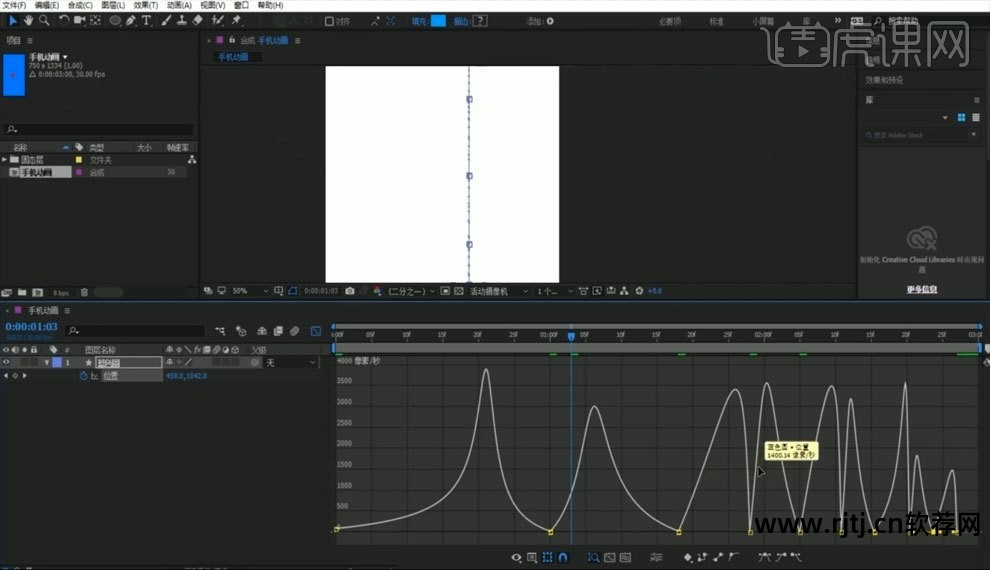The height and width of the screenshot is (570, 990).
Task: Expand workspace overflow chevrons
Action: pyautogui.click(x=838, y=20)
